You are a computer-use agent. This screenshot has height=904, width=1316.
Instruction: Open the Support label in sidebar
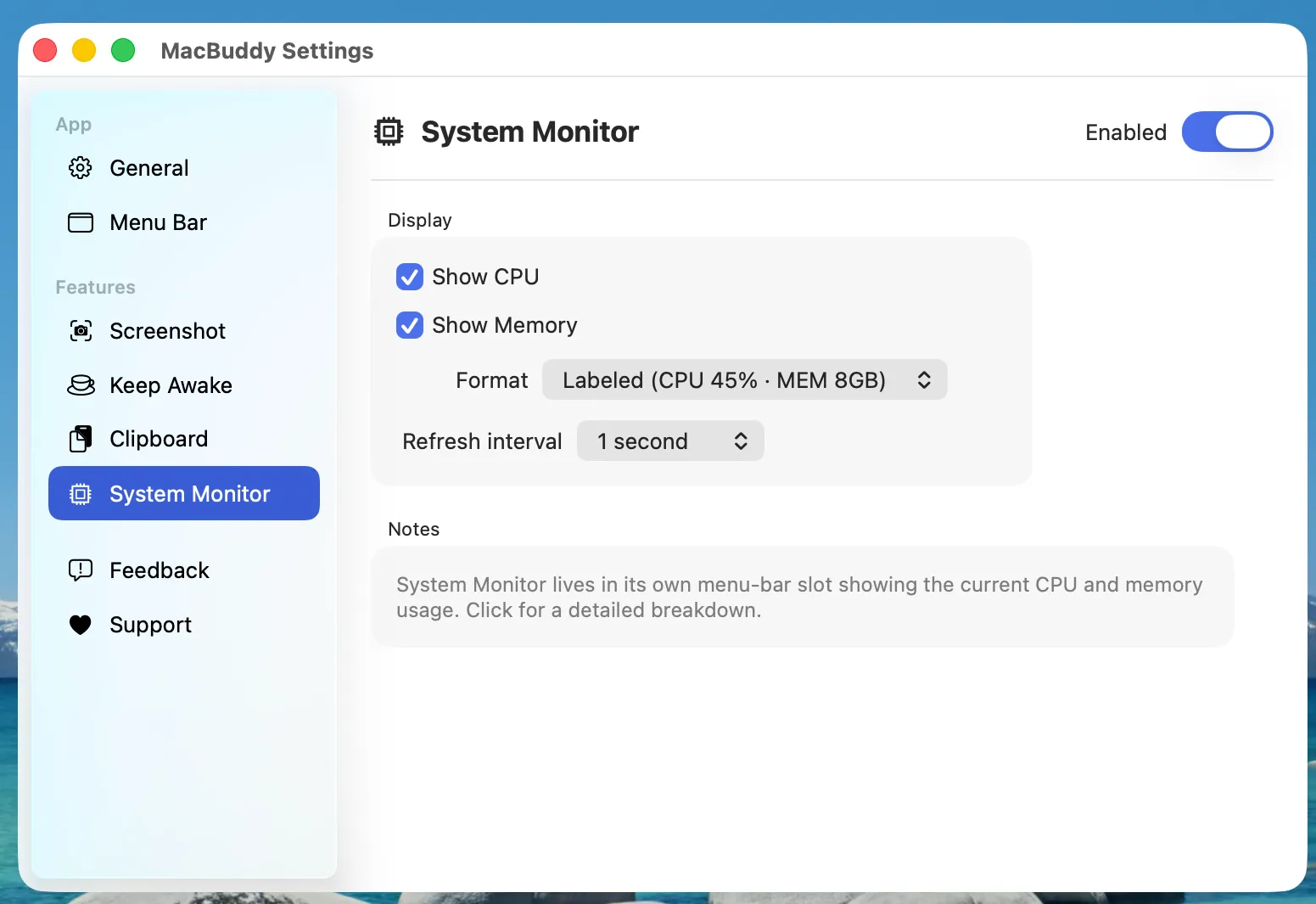tap(151, 625)
